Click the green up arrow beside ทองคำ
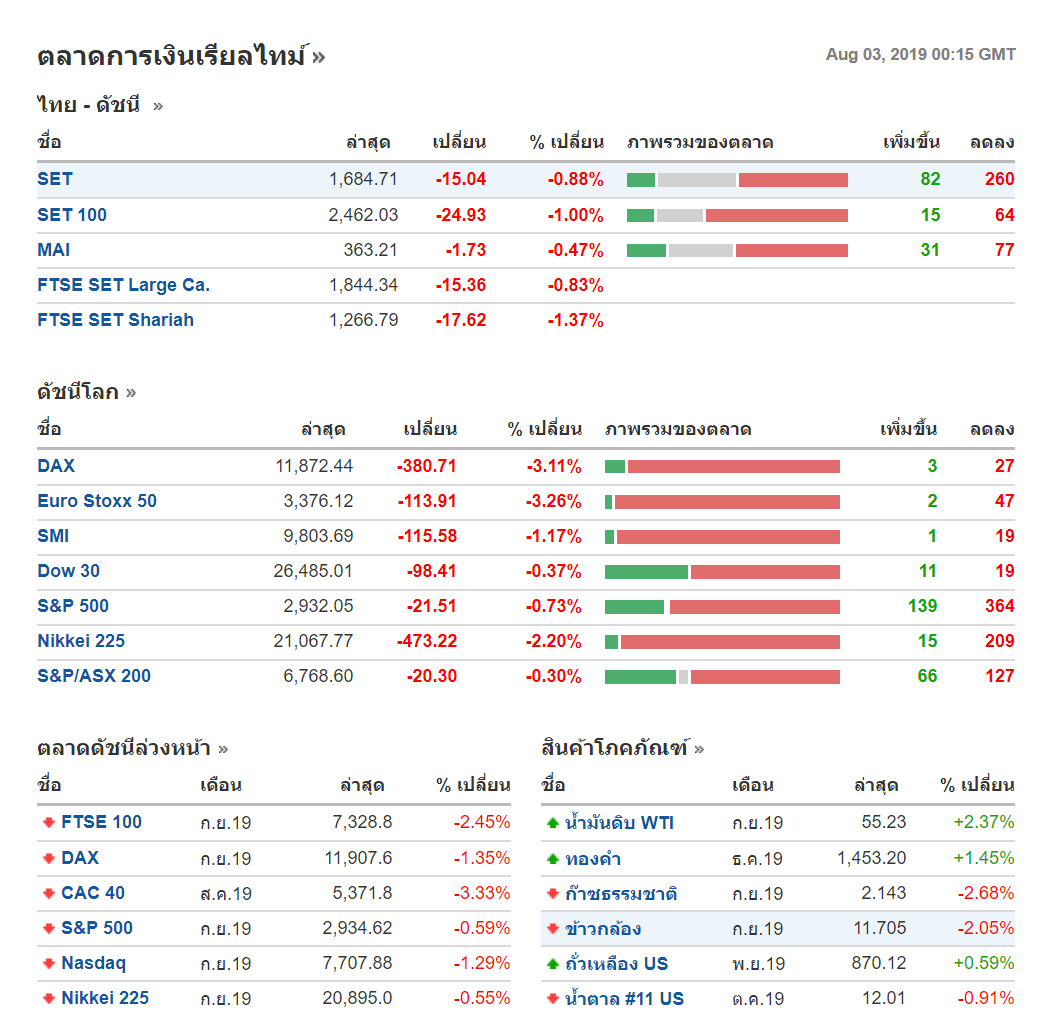Viewport: 1041px width, 1036px height. point(552,859)
